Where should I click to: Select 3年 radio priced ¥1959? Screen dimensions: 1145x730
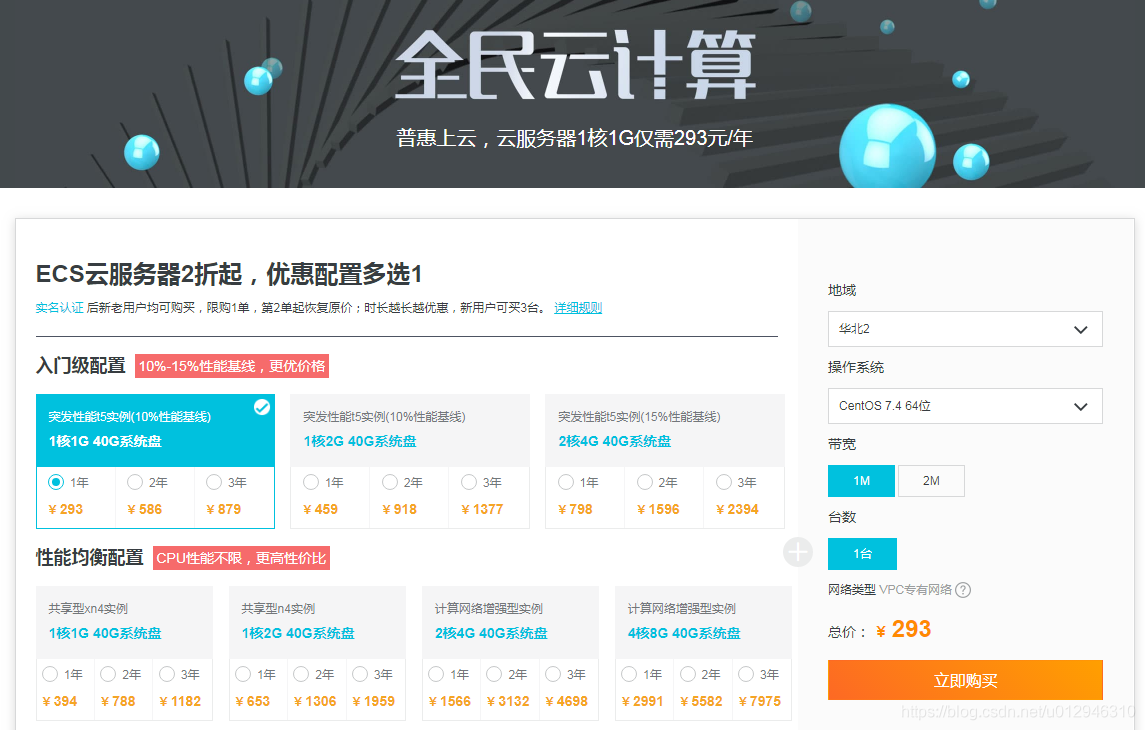[359, 674]
